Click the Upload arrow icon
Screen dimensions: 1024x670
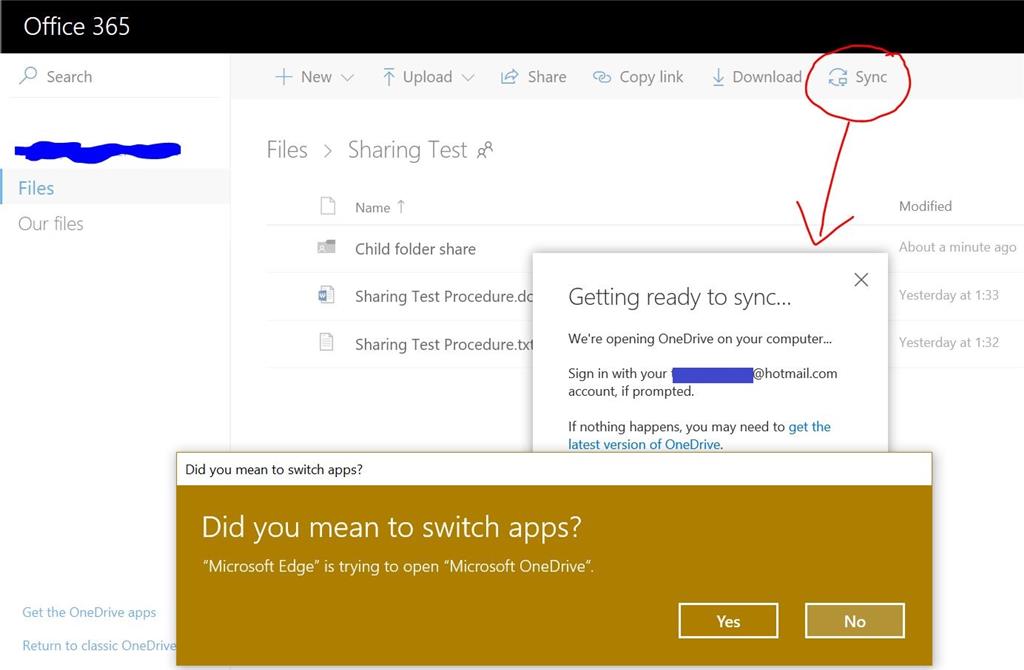389,76
